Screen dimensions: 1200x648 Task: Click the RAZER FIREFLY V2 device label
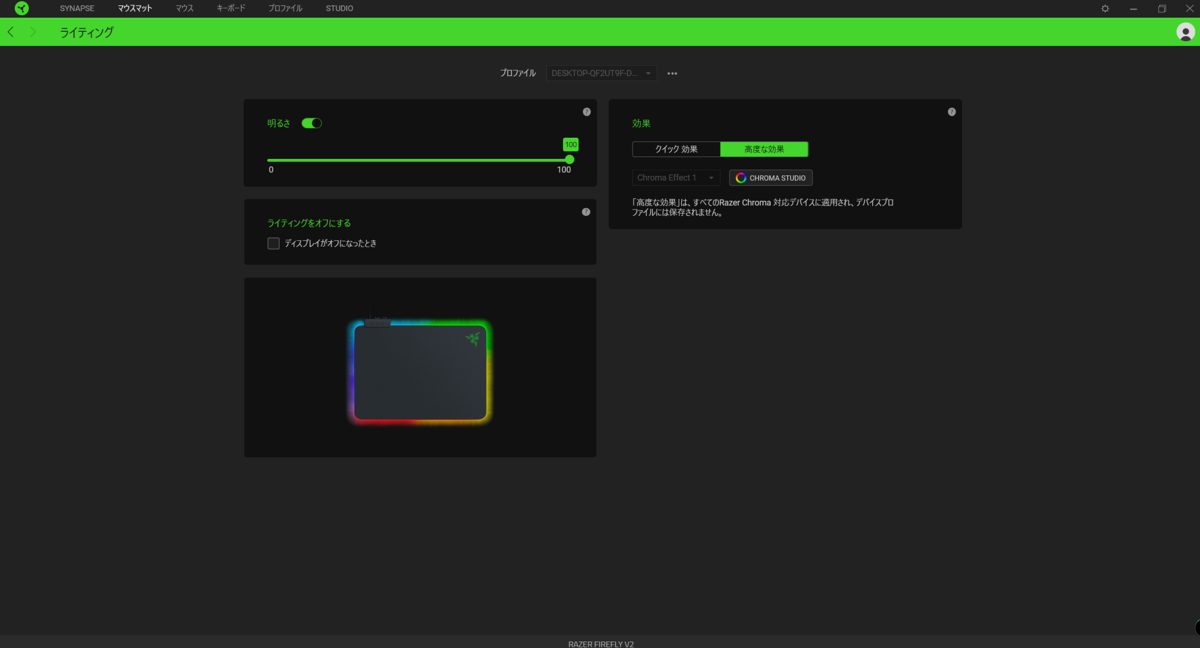(x=601, y=644)
